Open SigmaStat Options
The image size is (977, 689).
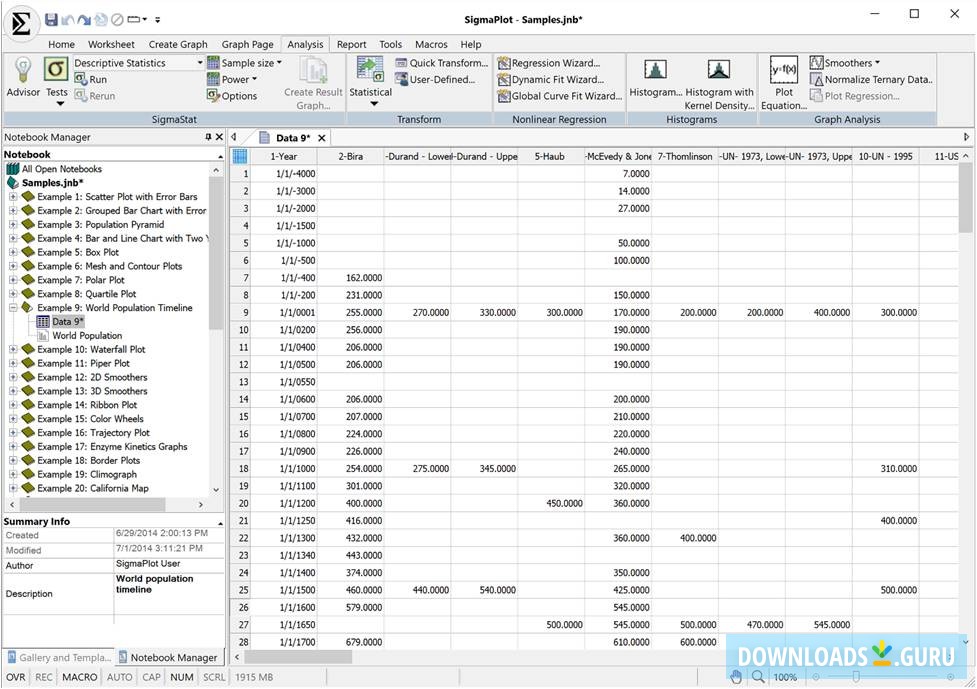pos(232,96)
